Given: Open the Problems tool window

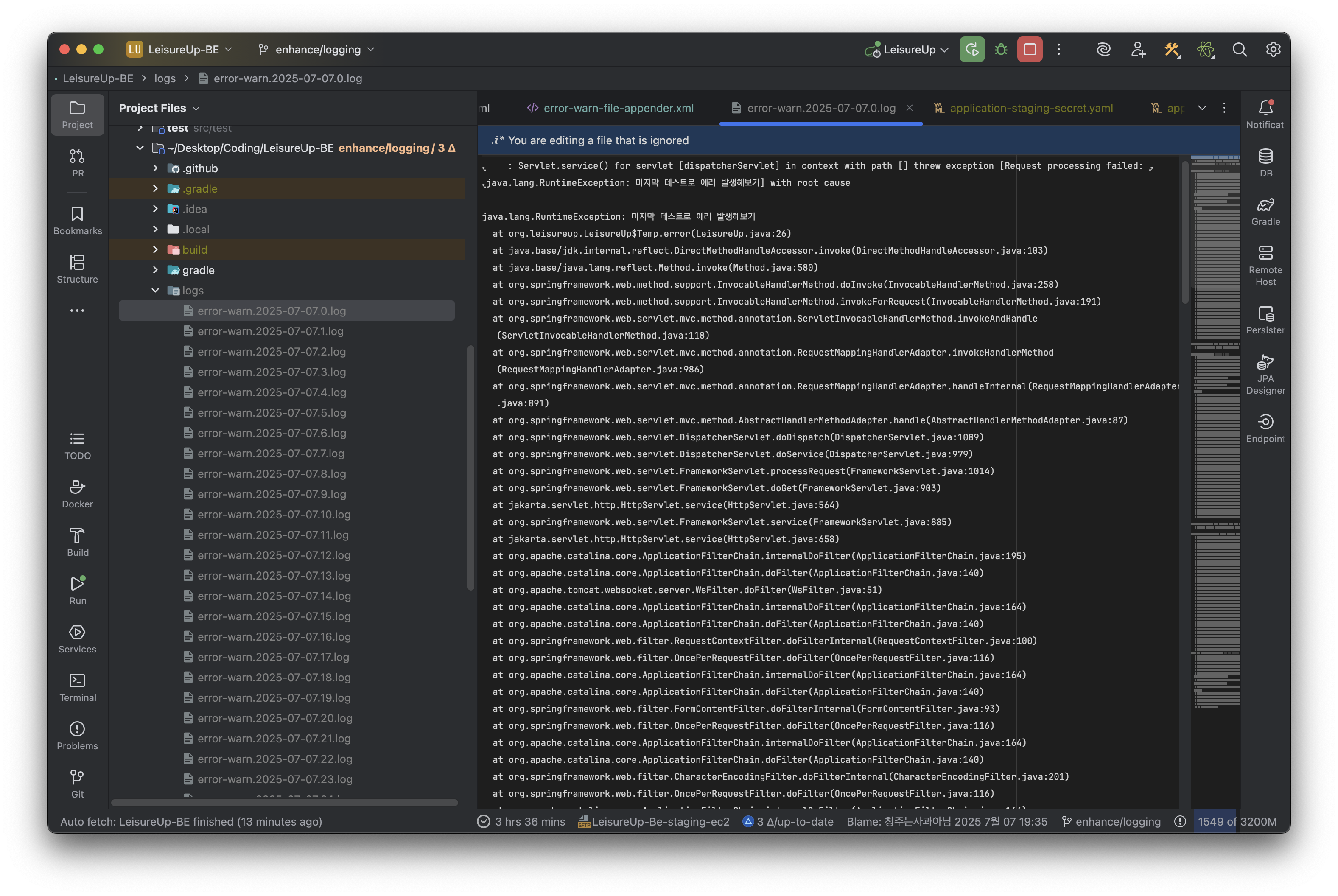Looking at the screenshot, I should [77, 736].
